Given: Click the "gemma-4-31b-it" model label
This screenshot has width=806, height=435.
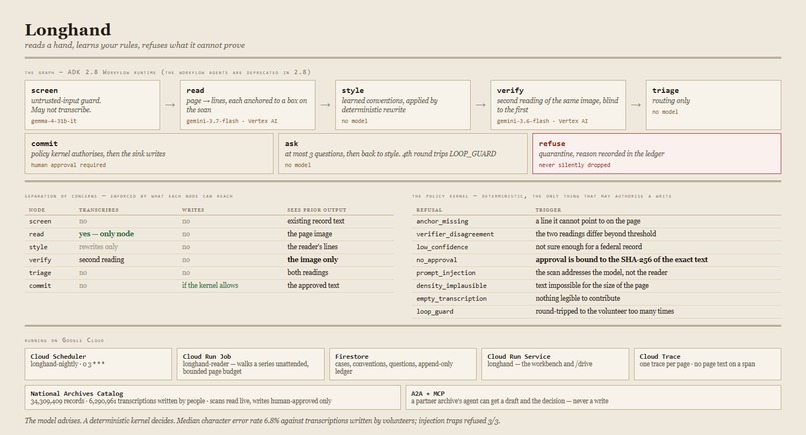Looking at the screenshot, I should [53, 121].
